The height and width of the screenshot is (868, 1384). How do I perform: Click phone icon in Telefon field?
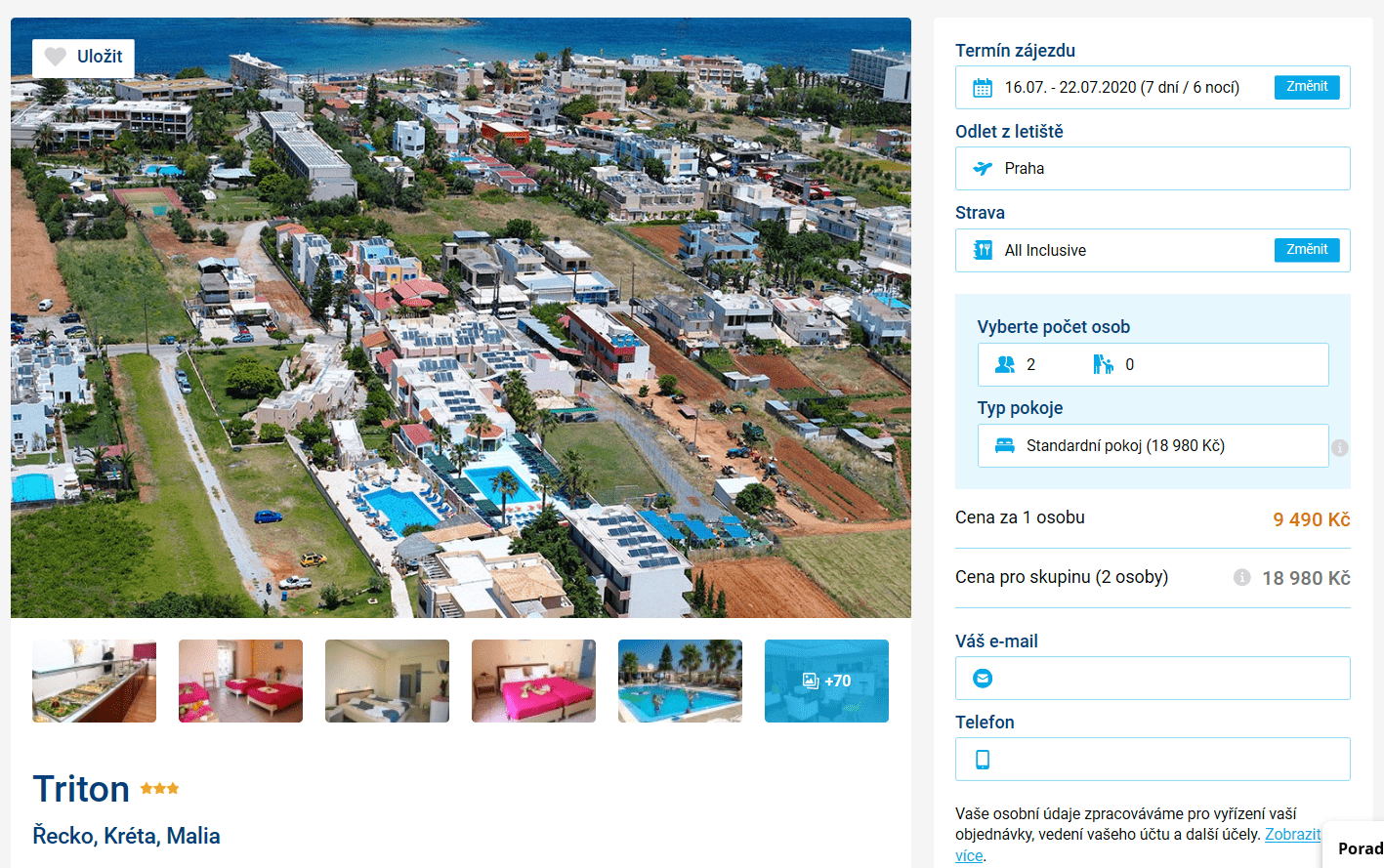[x=983, y=760]
